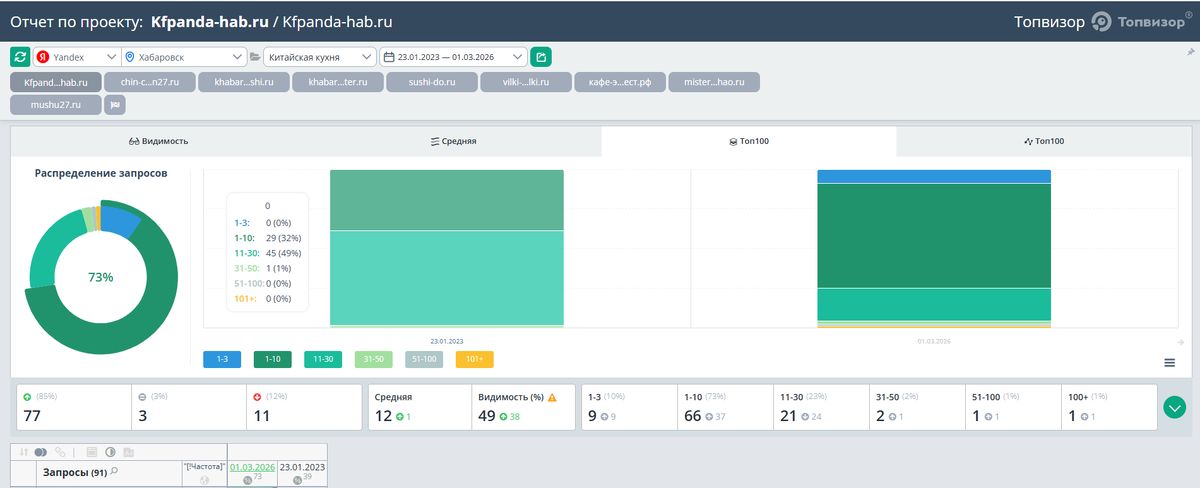Click the 51-100 range stat card
The image size is (1200, 488).
(x=1013, y=407)
